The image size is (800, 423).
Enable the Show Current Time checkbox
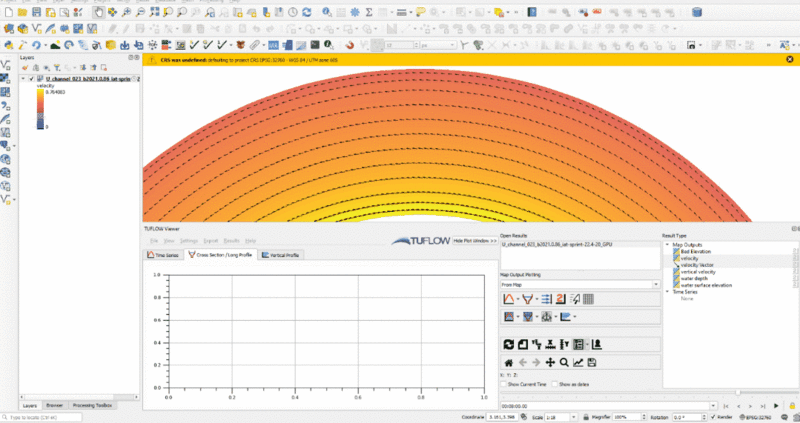coord(504,383)
